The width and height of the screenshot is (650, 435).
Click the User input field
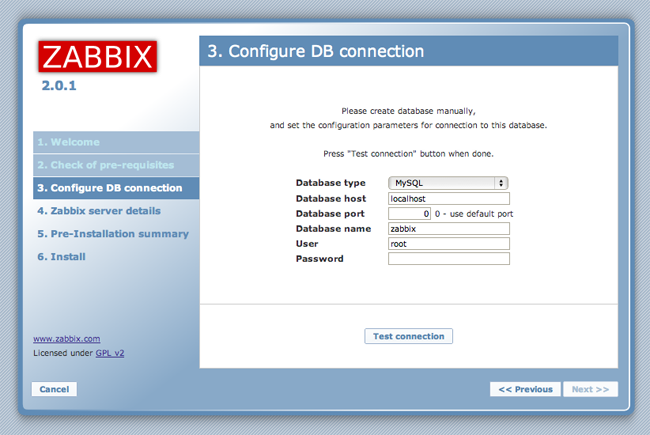click(x=448, y=244)
